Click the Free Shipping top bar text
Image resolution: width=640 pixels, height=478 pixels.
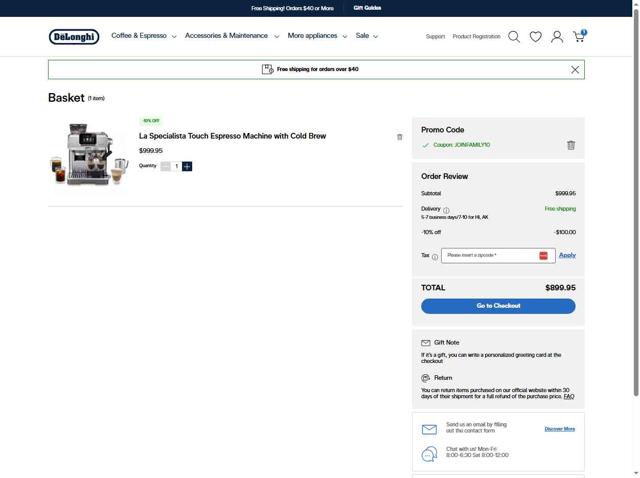pos(292,8)
